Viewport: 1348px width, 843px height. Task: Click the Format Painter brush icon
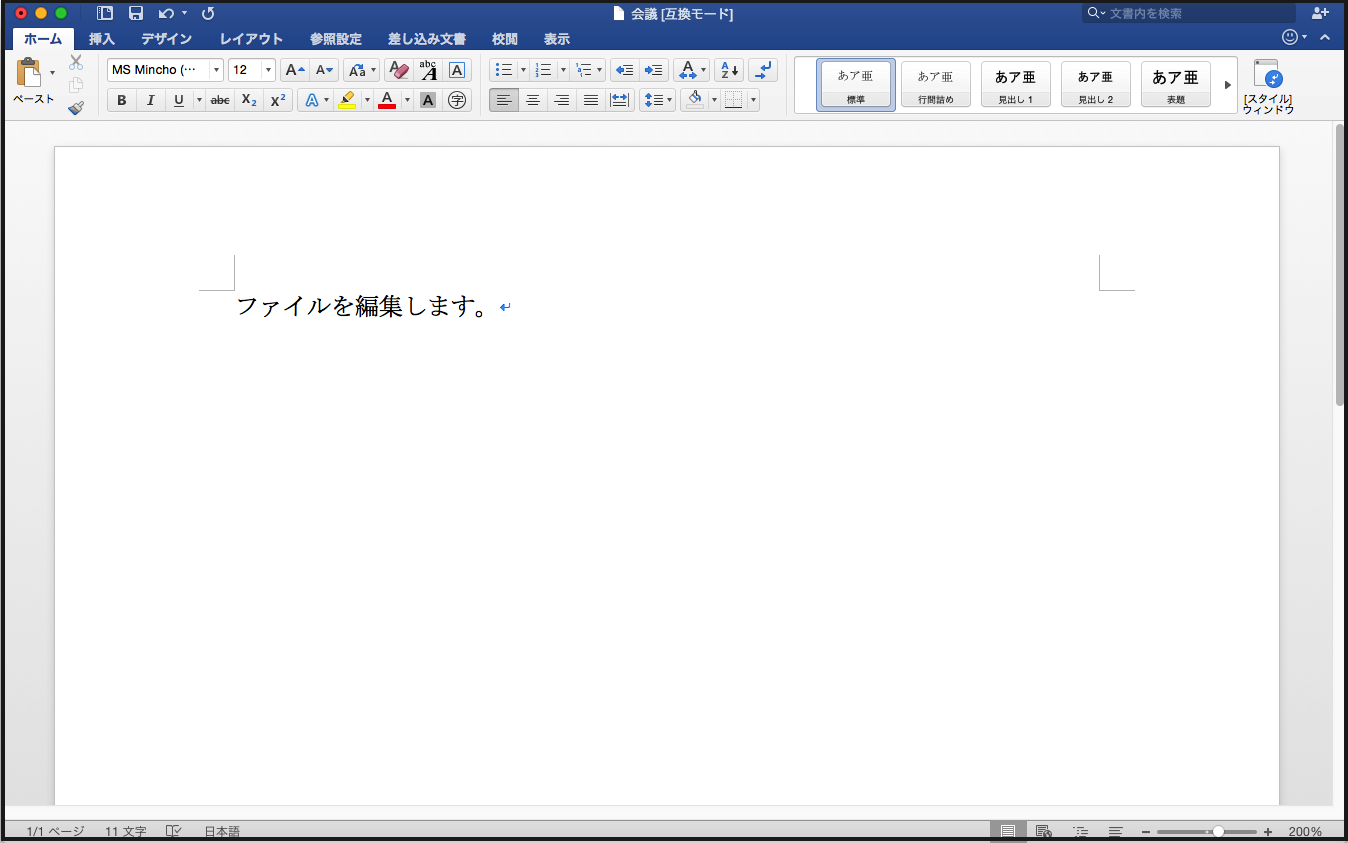76,107
